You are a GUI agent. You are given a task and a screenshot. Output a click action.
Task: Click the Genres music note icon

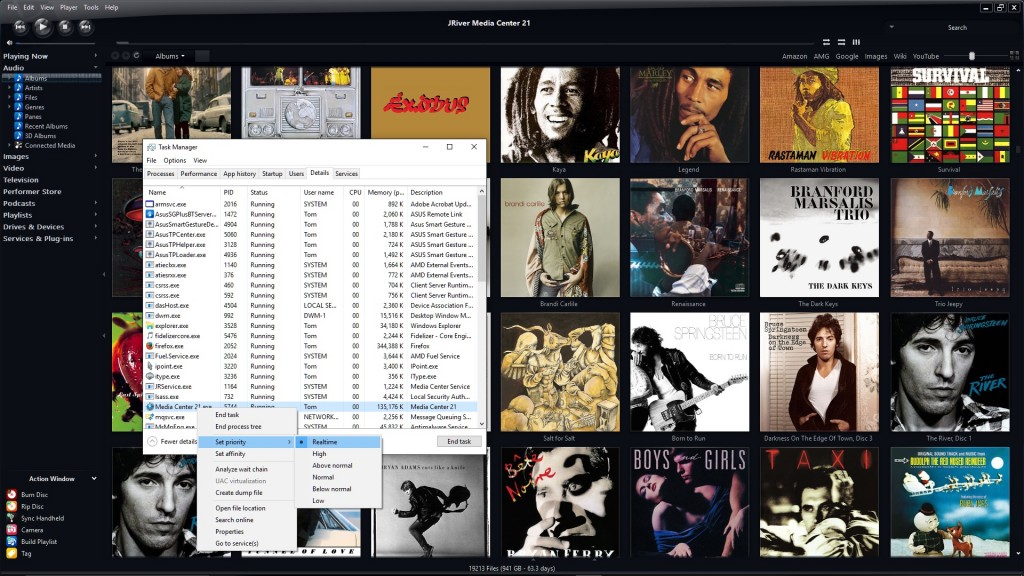pyautogui.click(x=19, y=106)
